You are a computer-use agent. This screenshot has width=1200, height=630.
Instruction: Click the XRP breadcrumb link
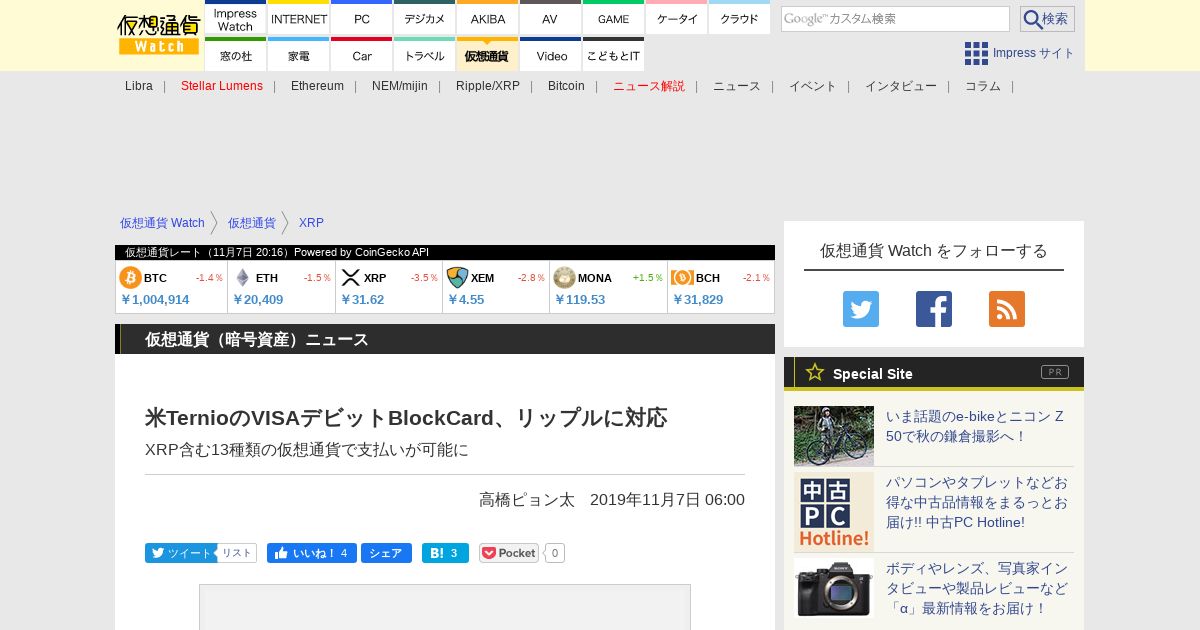click(x=311, y=223)
